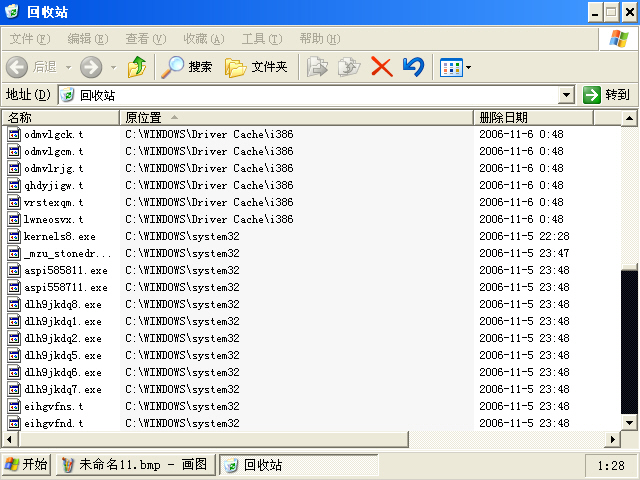This screenshot has height=480, width=640.
Task: Click the blue Undo arrow icon
Action: click(x=413, y=67)
